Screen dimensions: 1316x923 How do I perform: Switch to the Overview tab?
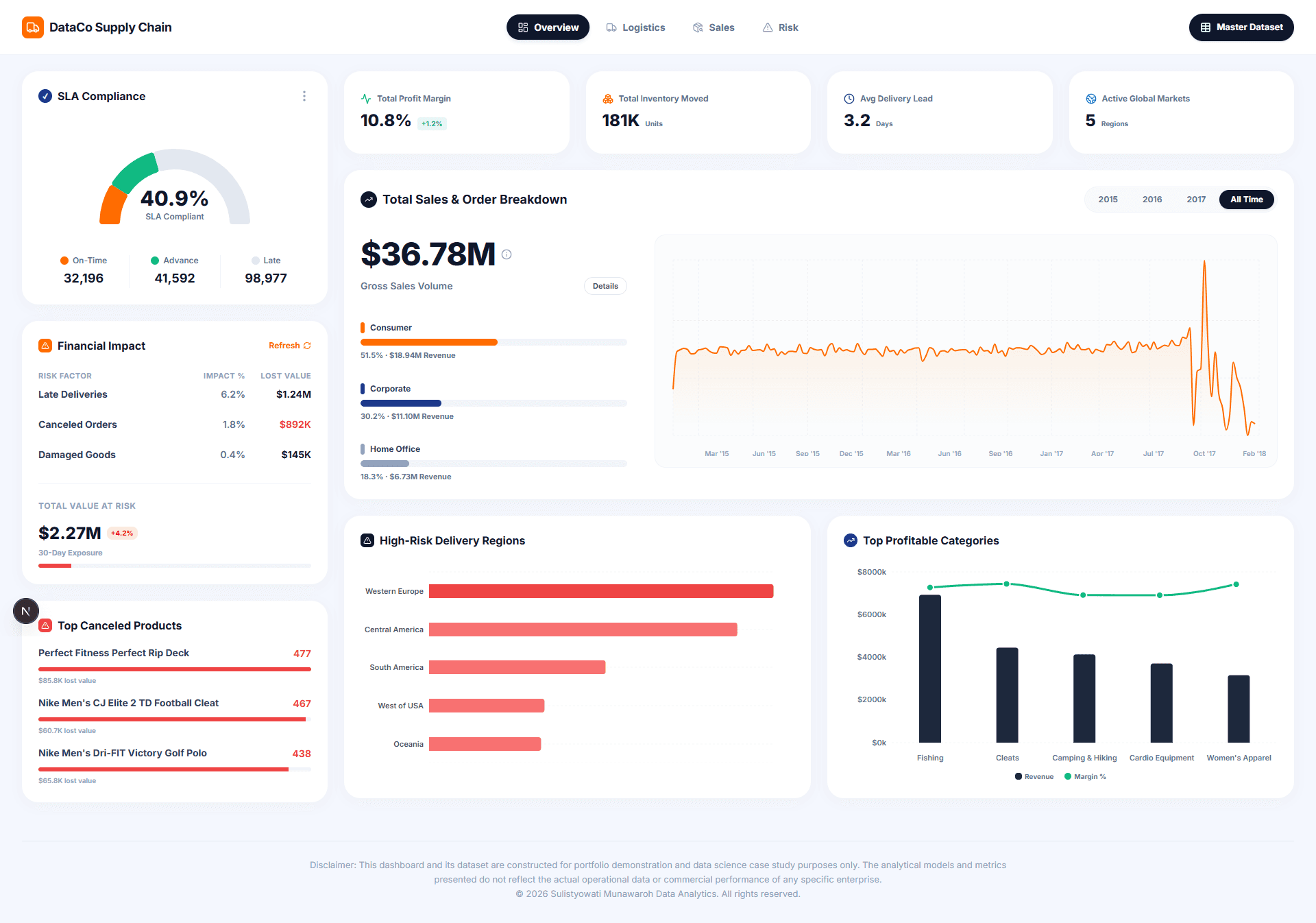[x=548, y=27]
